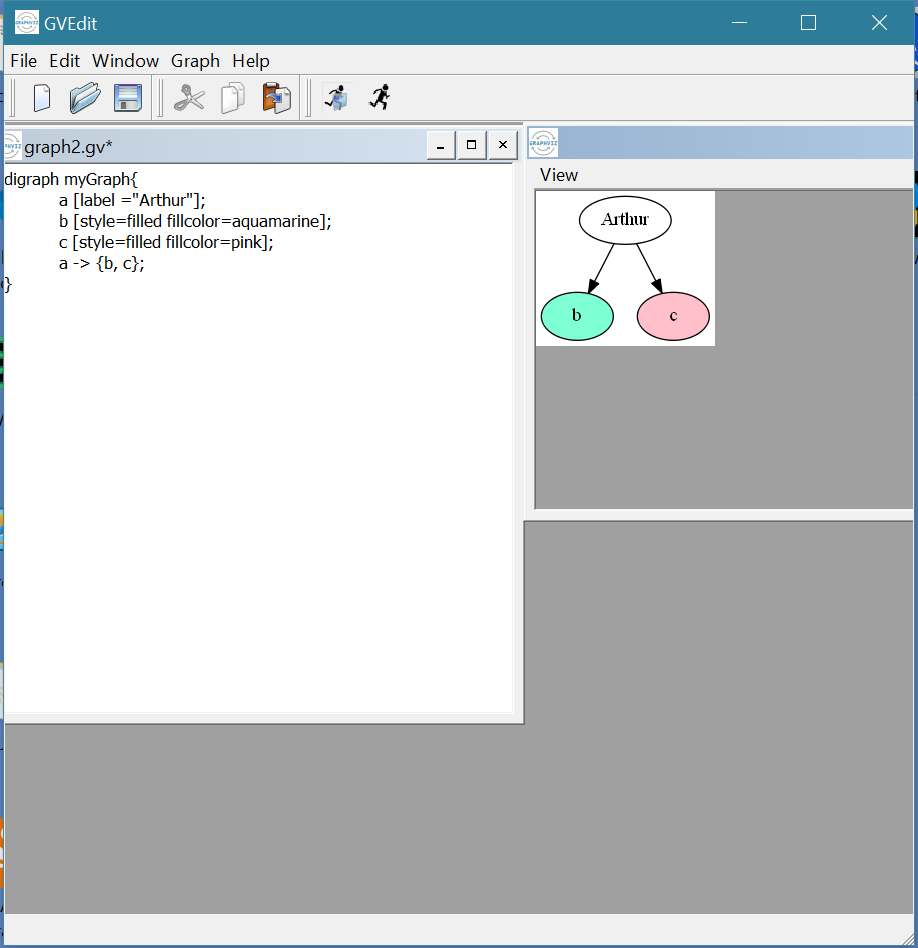Cut selection with the scissors icon
The width and height of the screenshot is (918, 948).
point(189,98)
